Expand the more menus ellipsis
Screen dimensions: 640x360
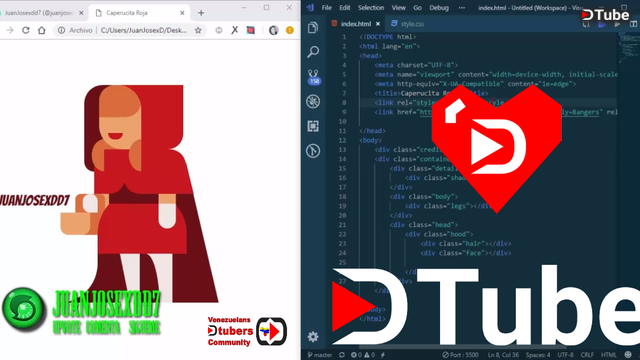pyautogui.click(x=462, y=8)
